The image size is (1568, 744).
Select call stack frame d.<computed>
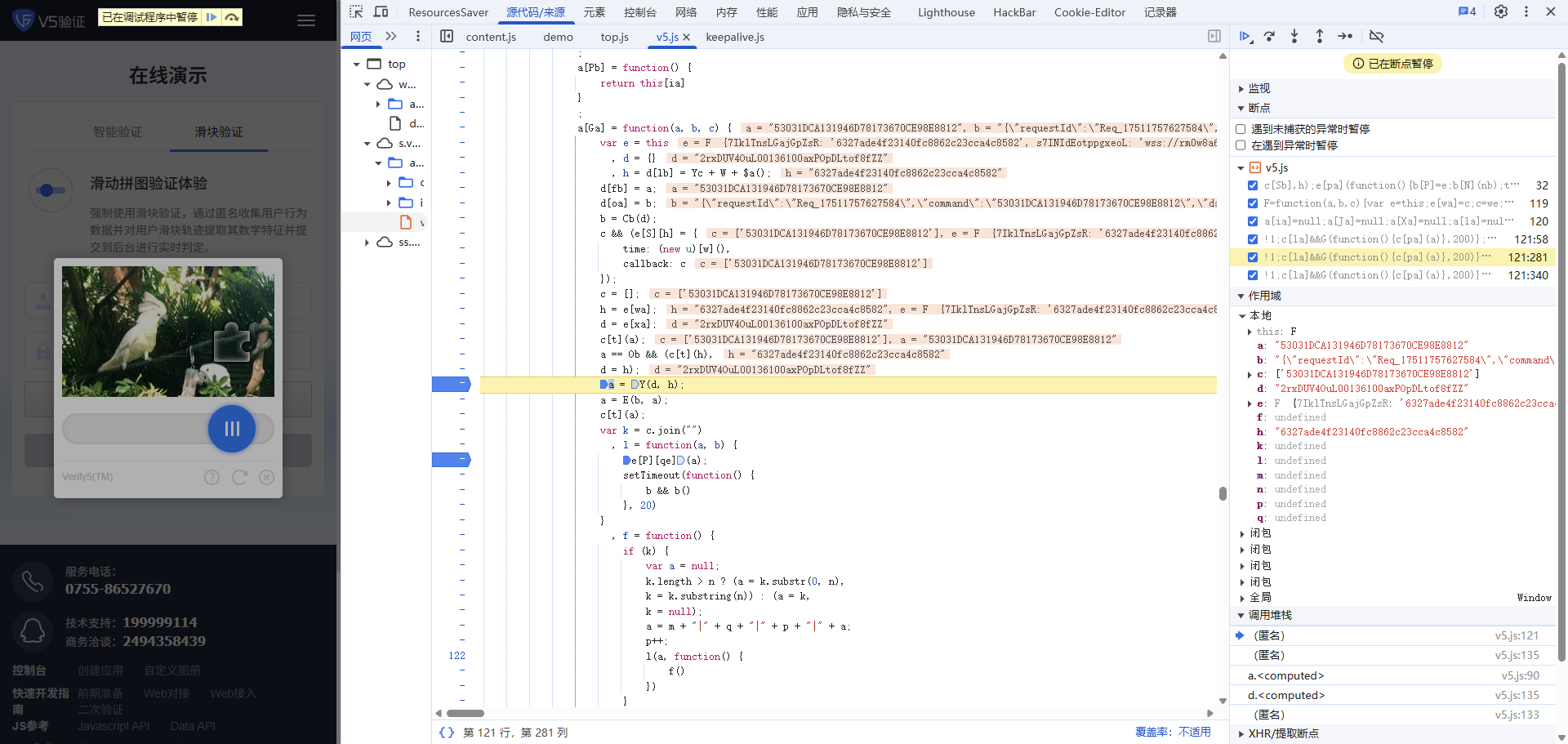tap(1393, 695)
